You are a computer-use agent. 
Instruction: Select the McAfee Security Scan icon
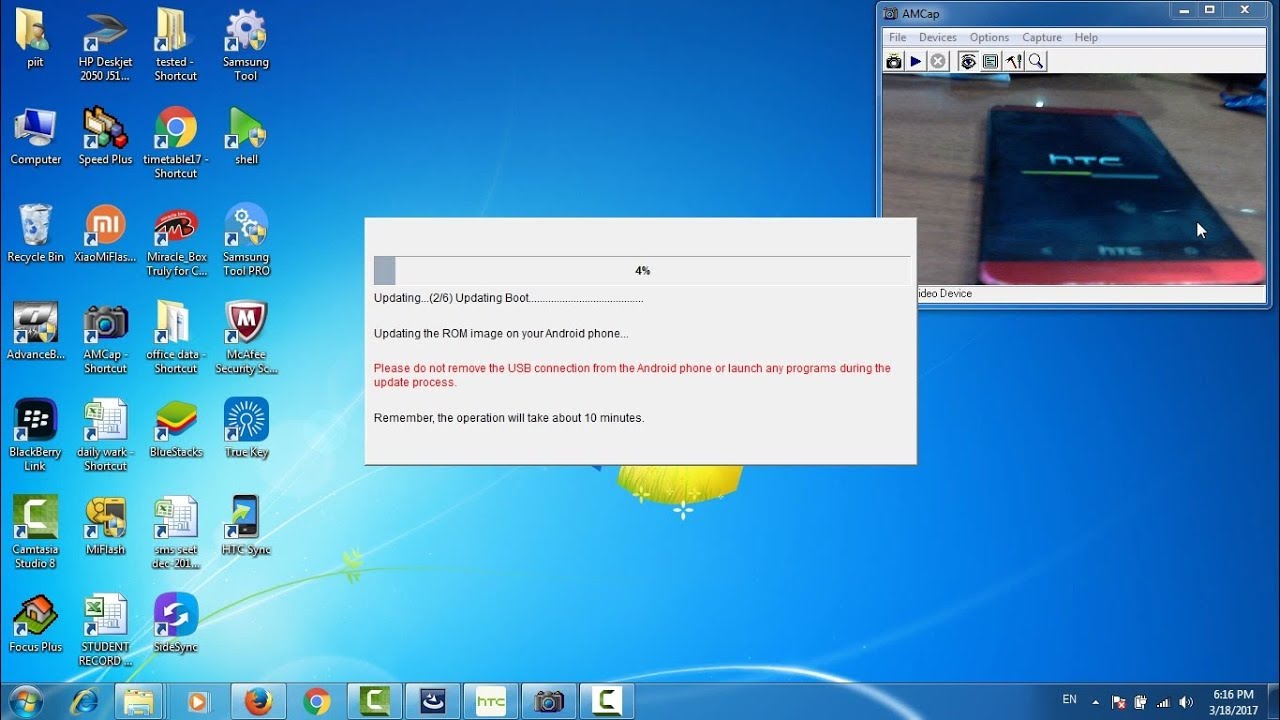click(x=246, y=338)
